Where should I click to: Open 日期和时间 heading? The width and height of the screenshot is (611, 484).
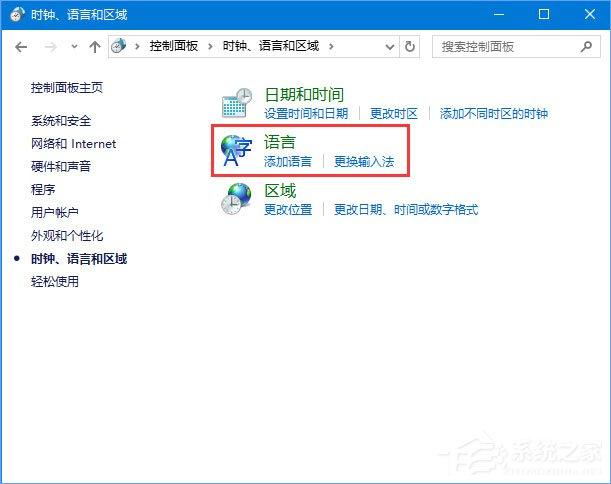click(304, 94)
